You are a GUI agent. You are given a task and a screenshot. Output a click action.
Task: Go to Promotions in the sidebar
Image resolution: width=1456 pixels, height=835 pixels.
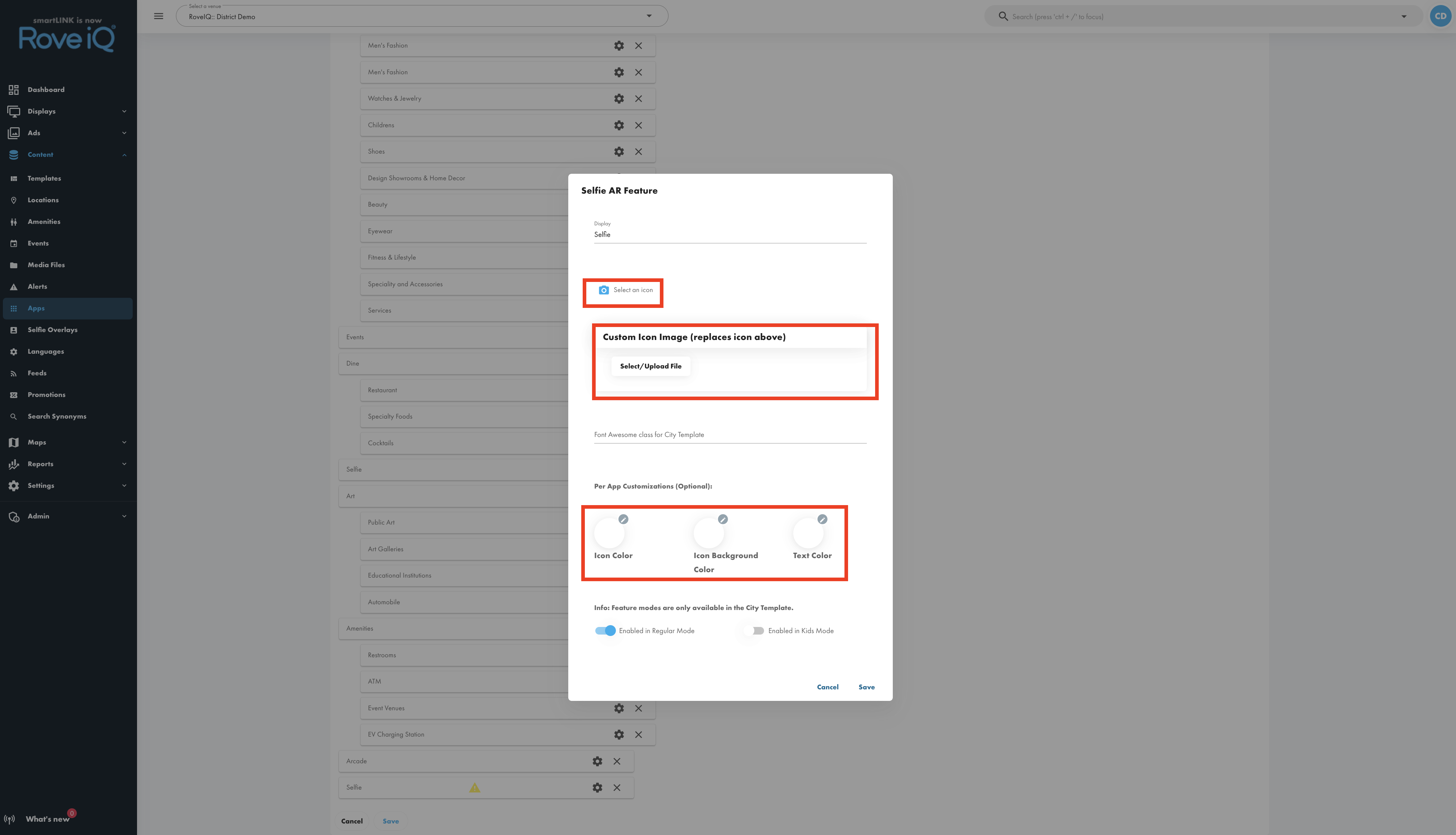point(68,394)
